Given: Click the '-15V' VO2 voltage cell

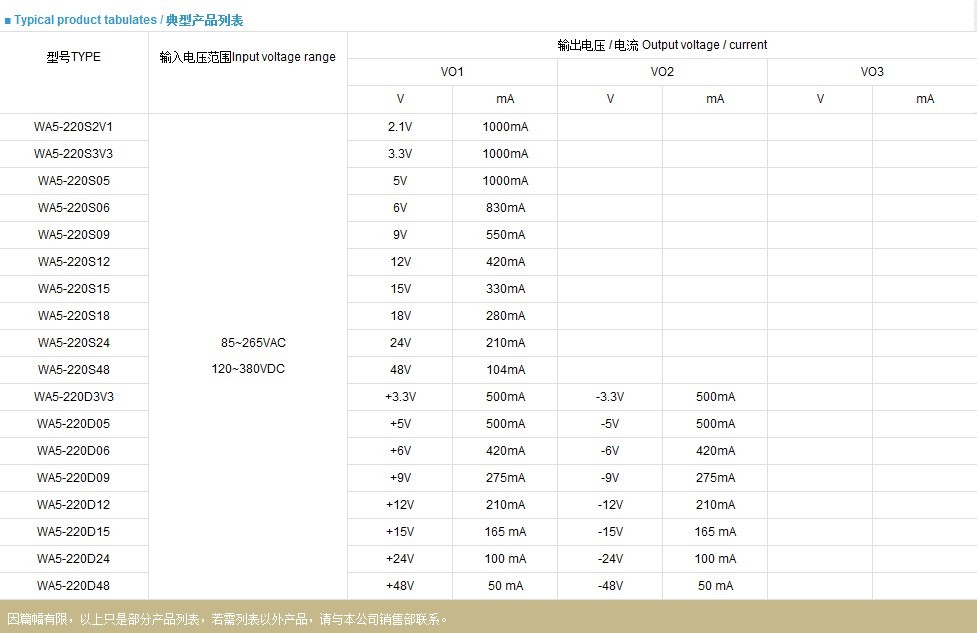Looking at the screenshot, I should pos(610,531).
